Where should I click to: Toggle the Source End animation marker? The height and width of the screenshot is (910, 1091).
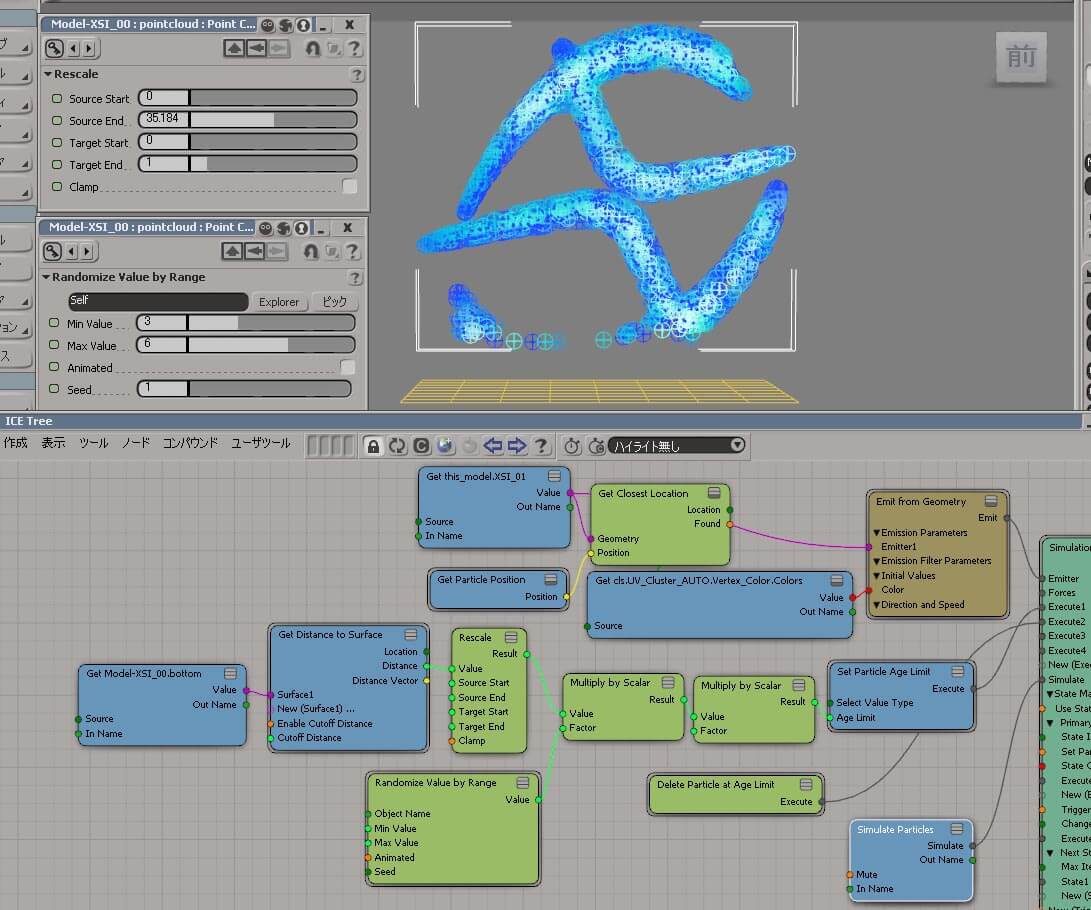click(x=57, y=121)
